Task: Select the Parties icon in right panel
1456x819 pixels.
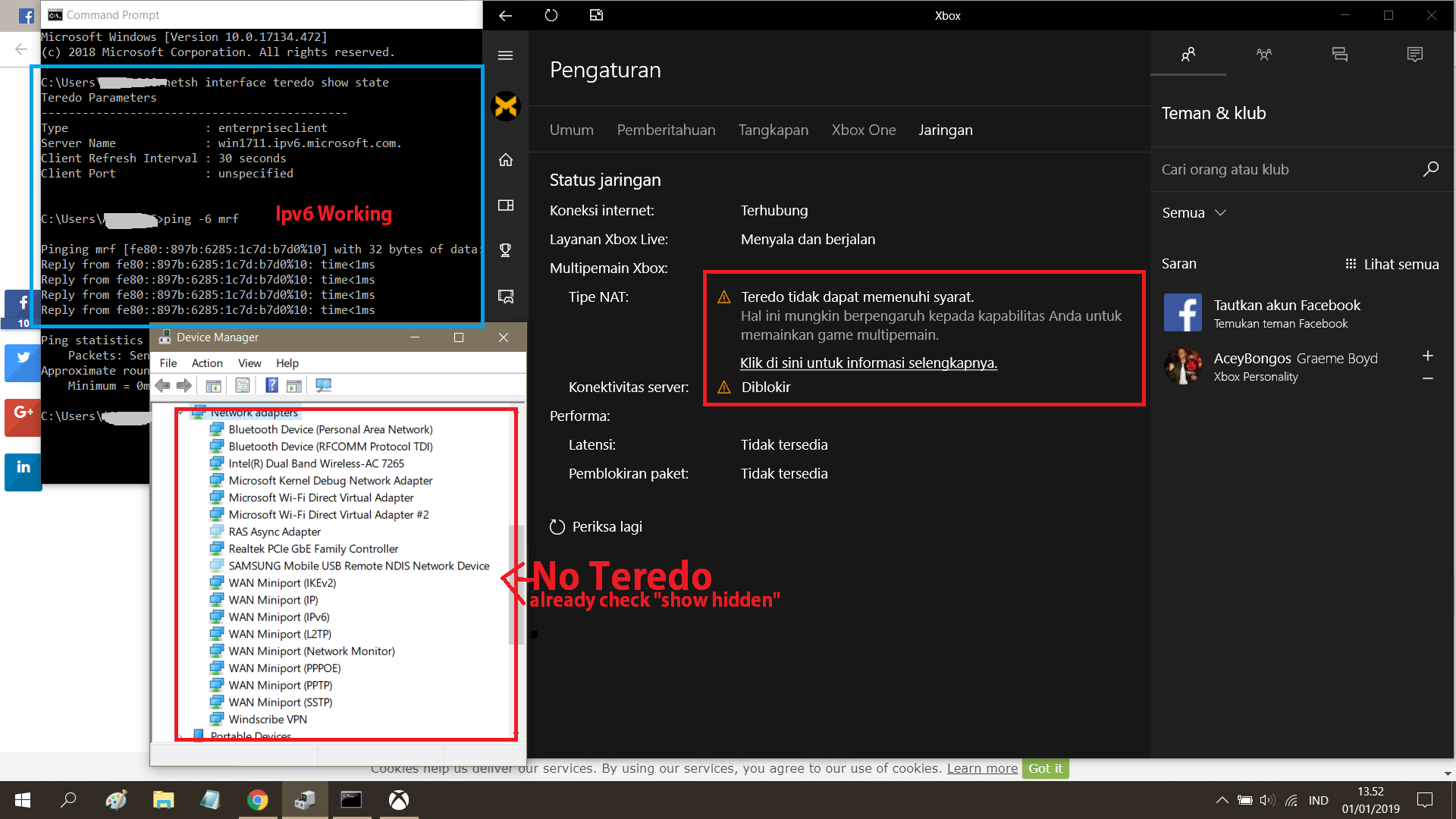Action: [x=1264, y=55]
